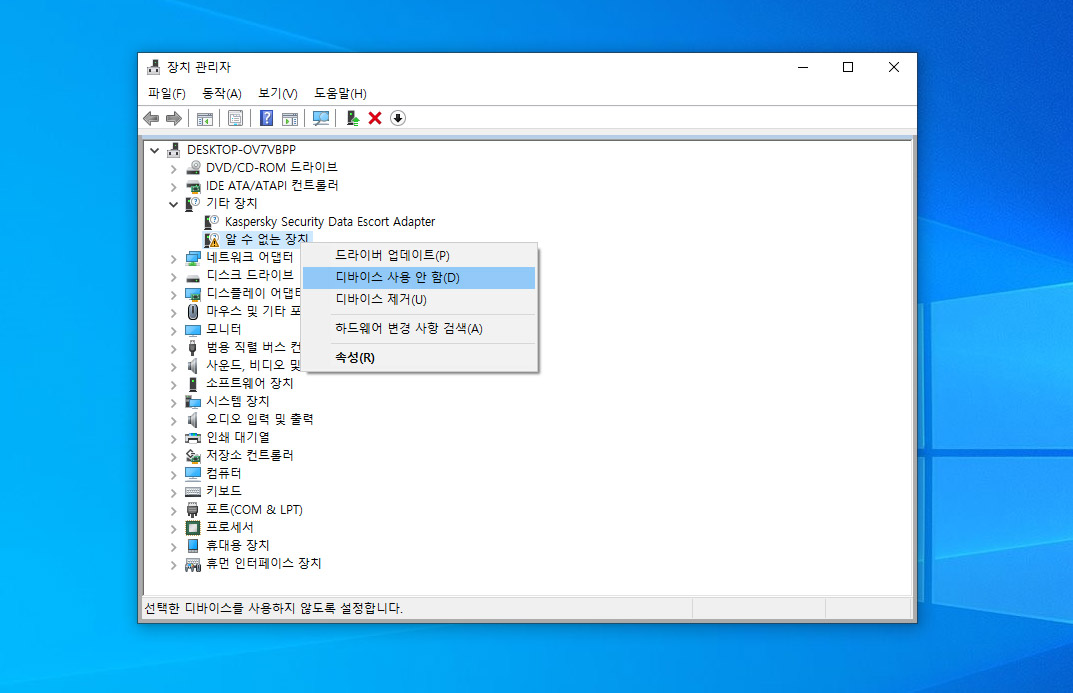The height and width of the screenshot is (693, 1073).
Task: Choose 디바이스 제거(U) in context menu
Action: pyautogui.click(x=380, y=299)
